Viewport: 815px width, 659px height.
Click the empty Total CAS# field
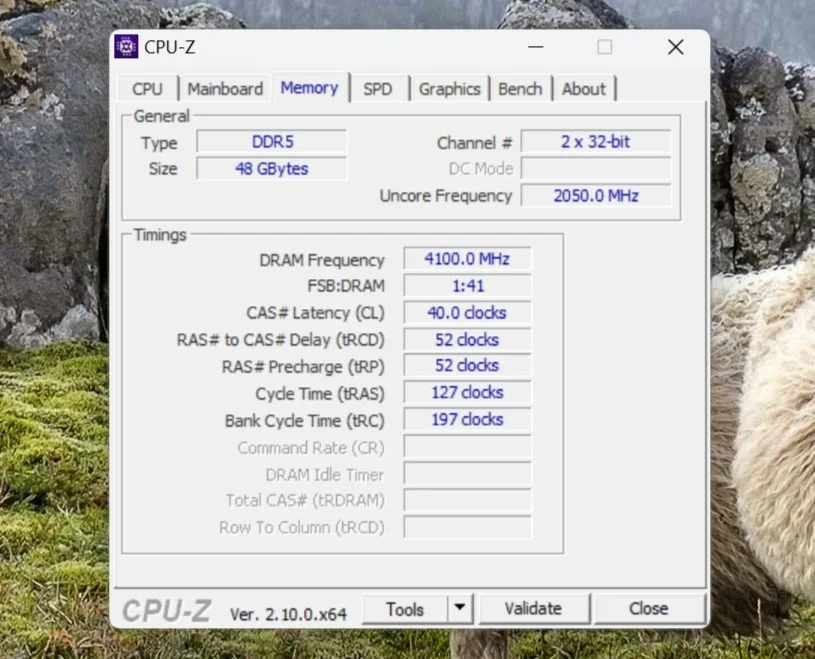467,500
